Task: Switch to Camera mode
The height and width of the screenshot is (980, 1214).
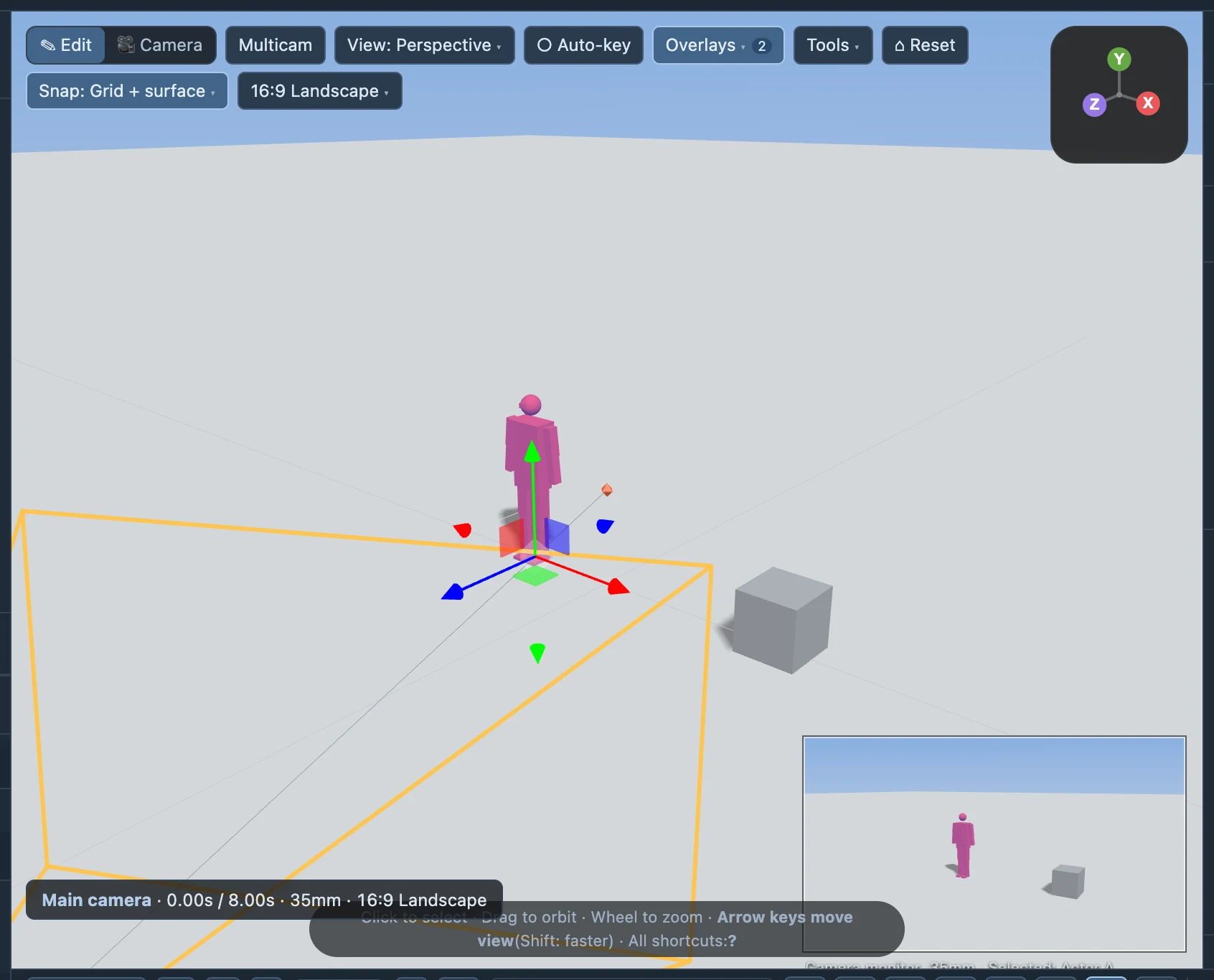Action: (160, 45)
